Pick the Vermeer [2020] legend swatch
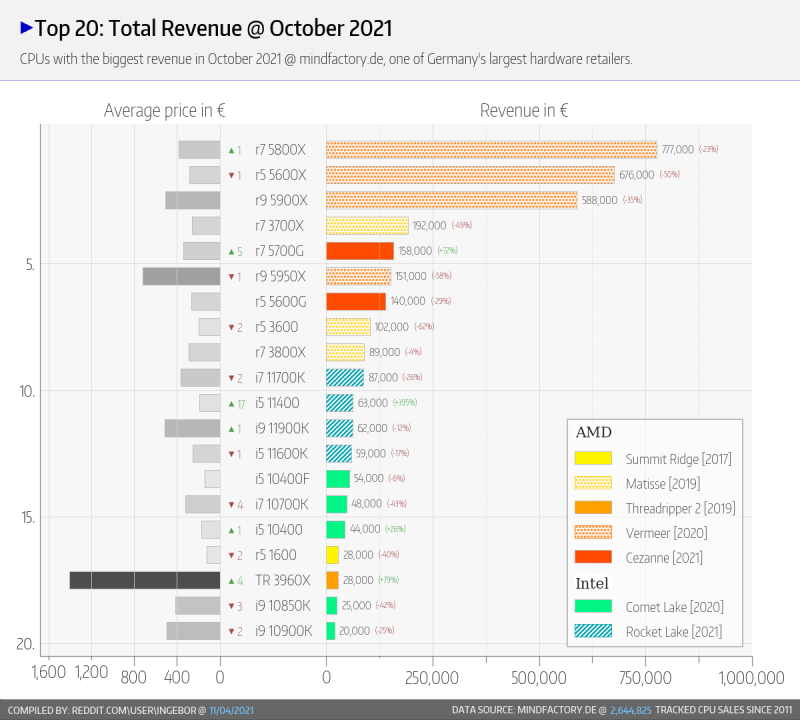The width and height of the screenshot is (800, 720). click(x=593, y=532)
